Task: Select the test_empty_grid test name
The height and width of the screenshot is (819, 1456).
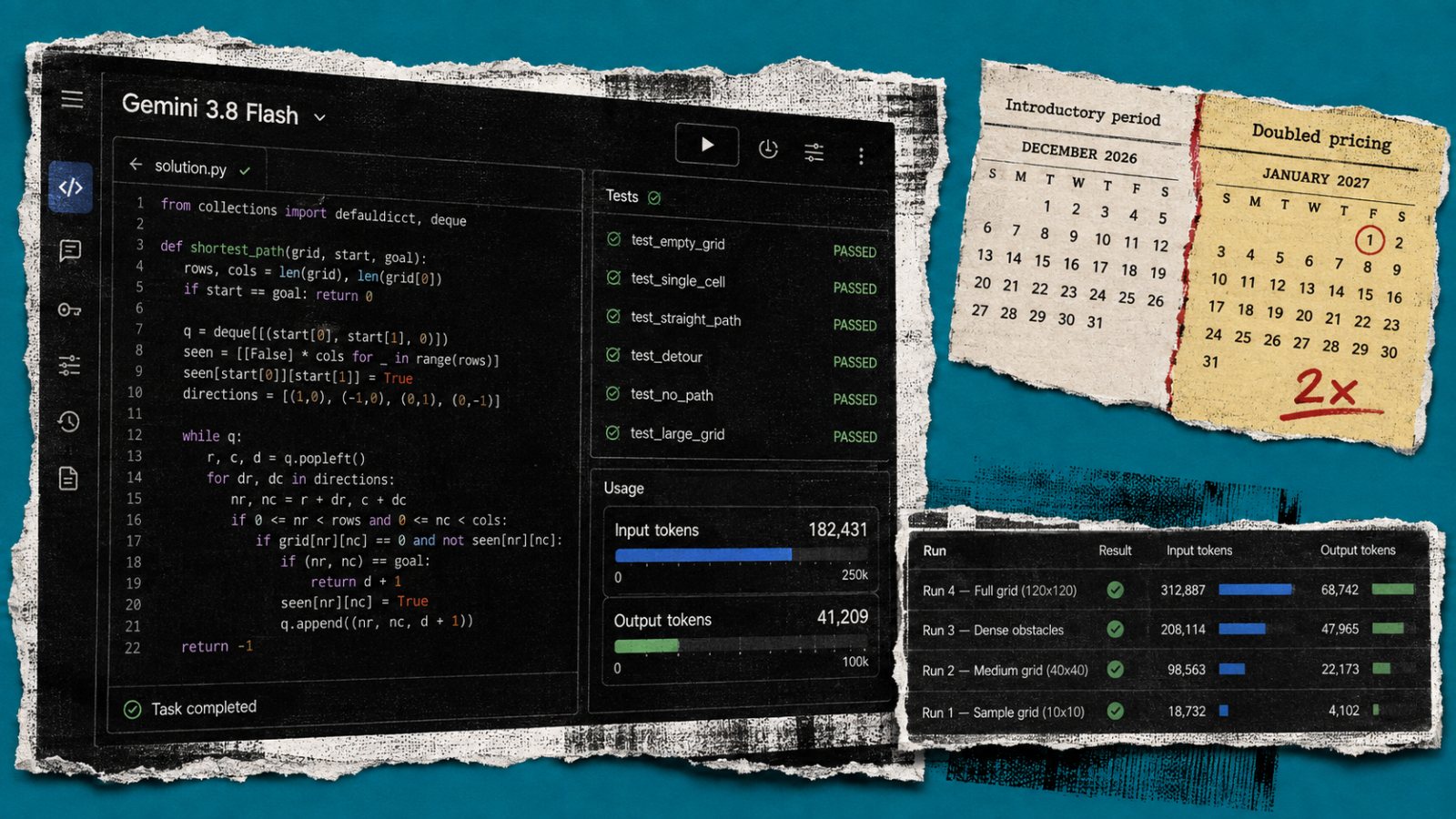Action: pyautogui.click(x=678, y=242)
